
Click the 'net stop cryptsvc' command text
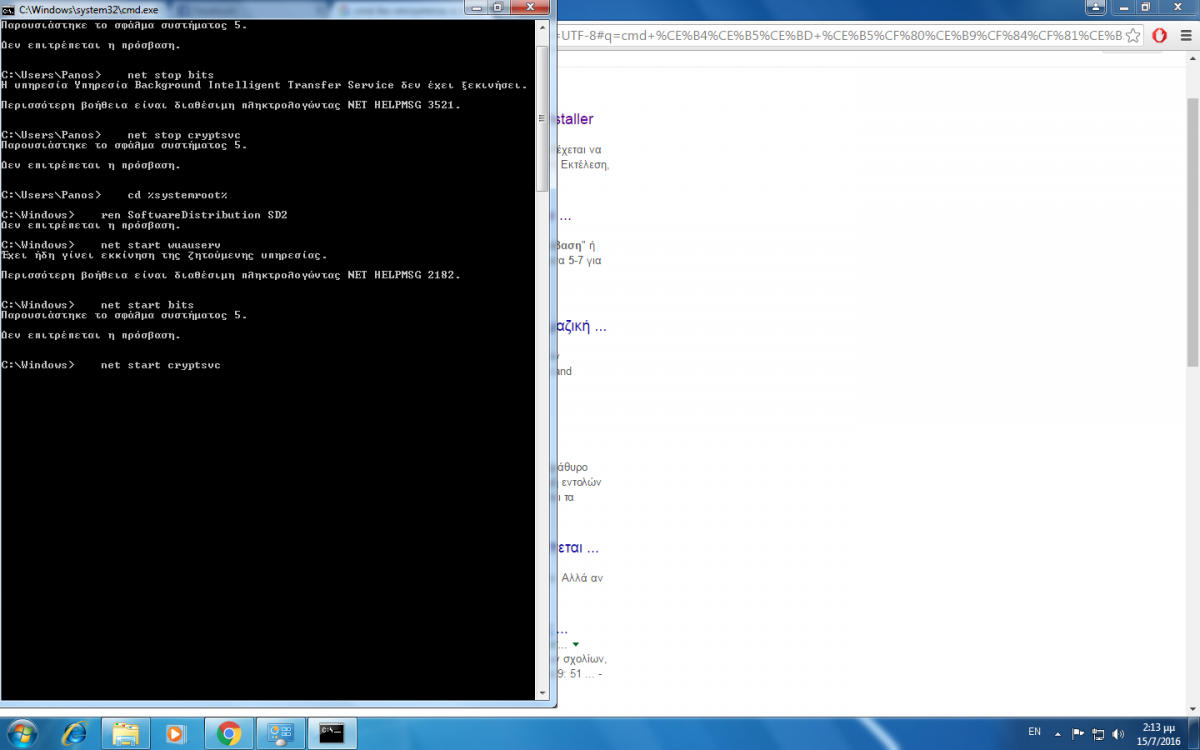click(x=184, y=135)
